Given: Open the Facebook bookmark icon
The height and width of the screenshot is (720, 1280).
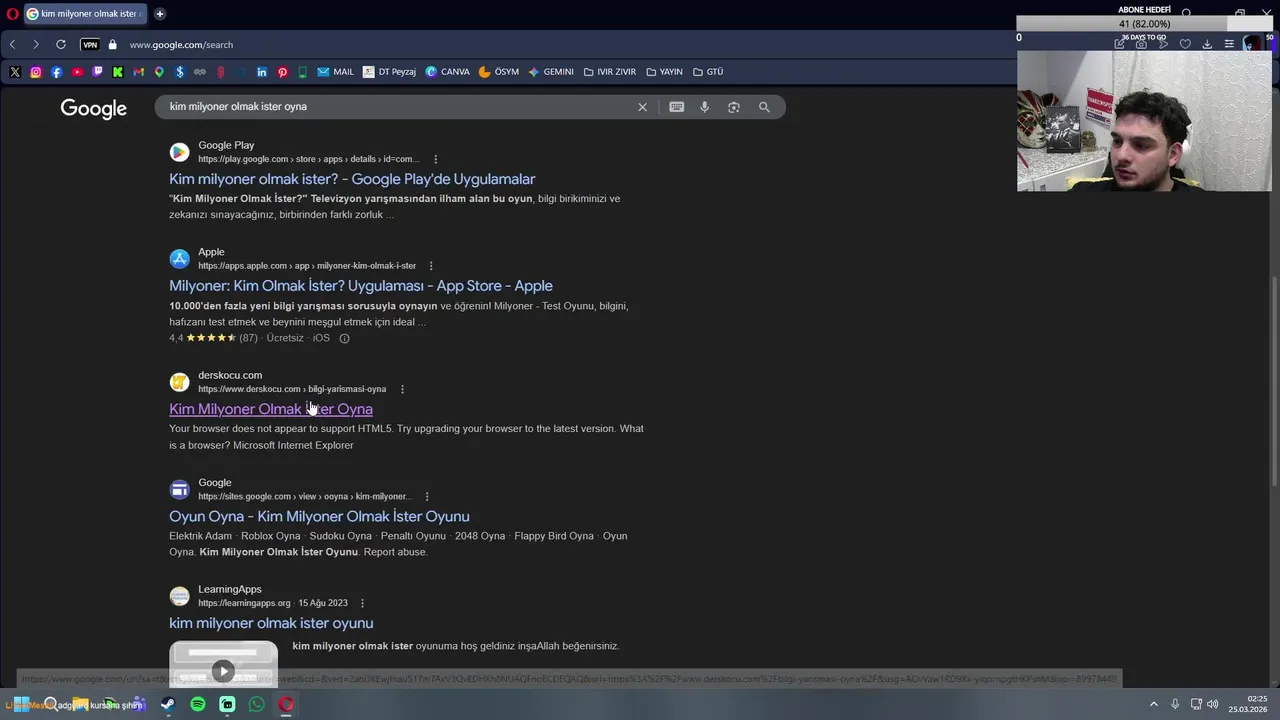Looking at the screenshot, I should [x=56, y=72].
